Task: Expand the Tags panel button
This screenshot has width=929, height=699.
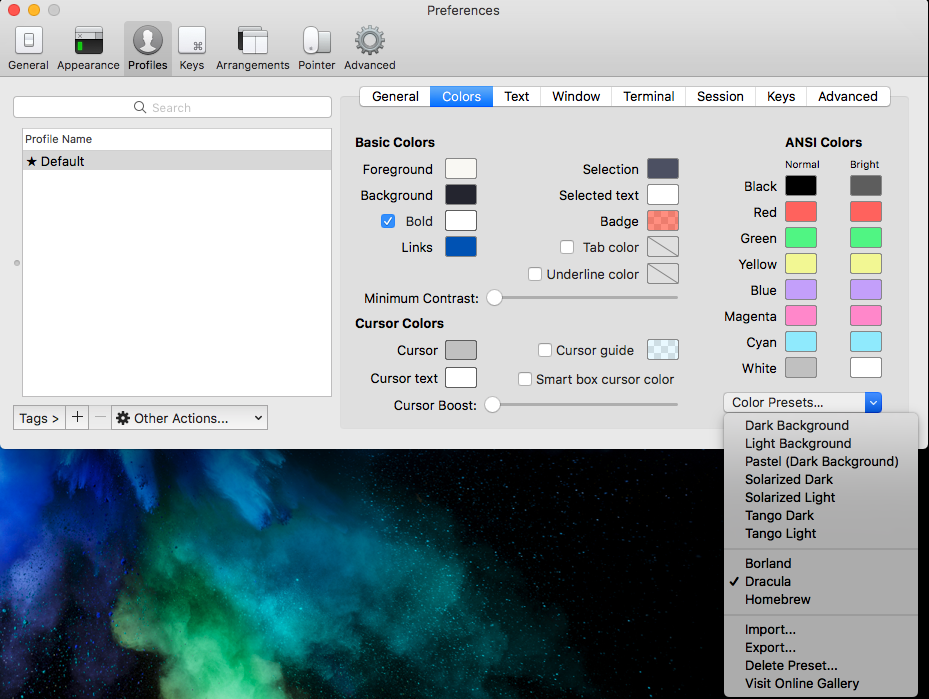Action: (39, 418)
